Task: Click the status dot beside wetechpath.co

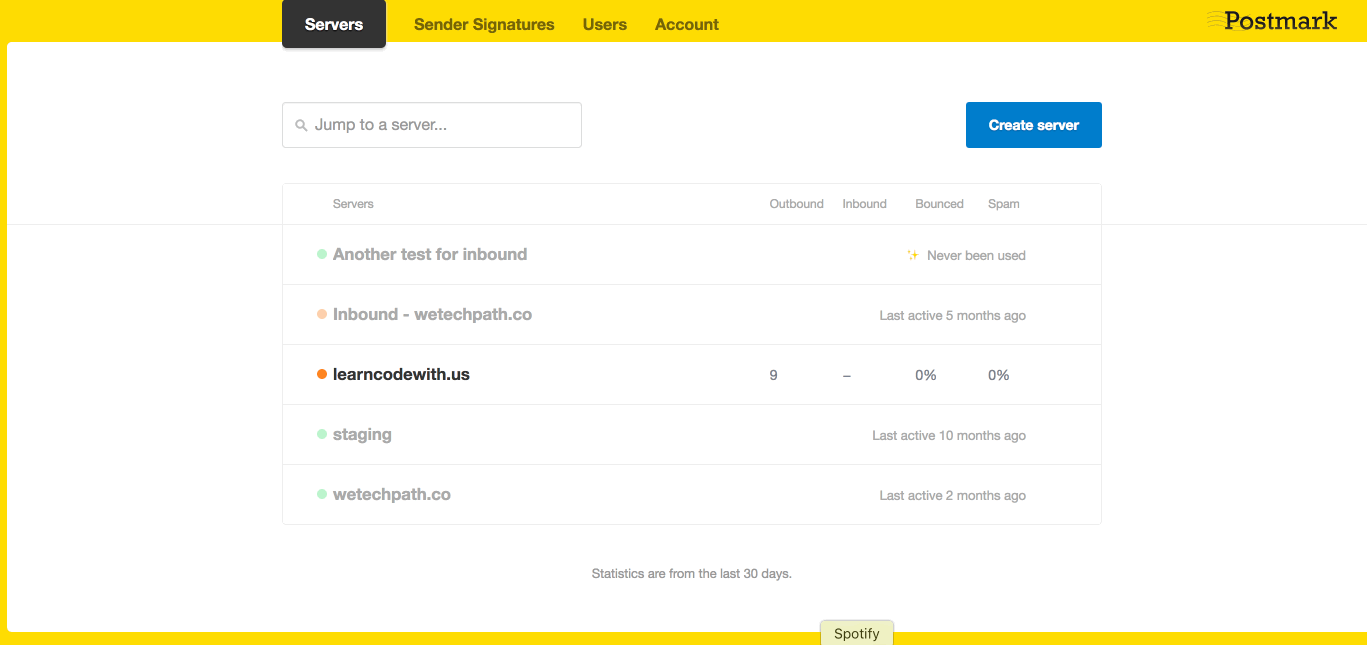Action: (x=322, y=495)
